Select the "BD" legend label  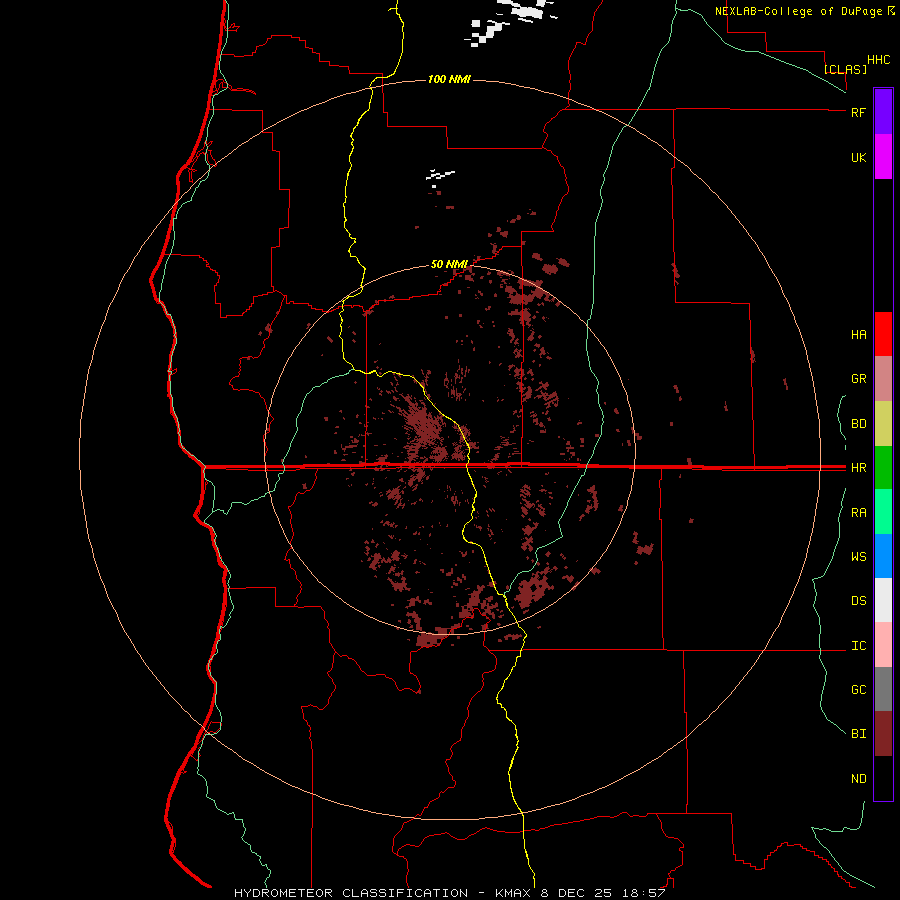coord(858,424)
